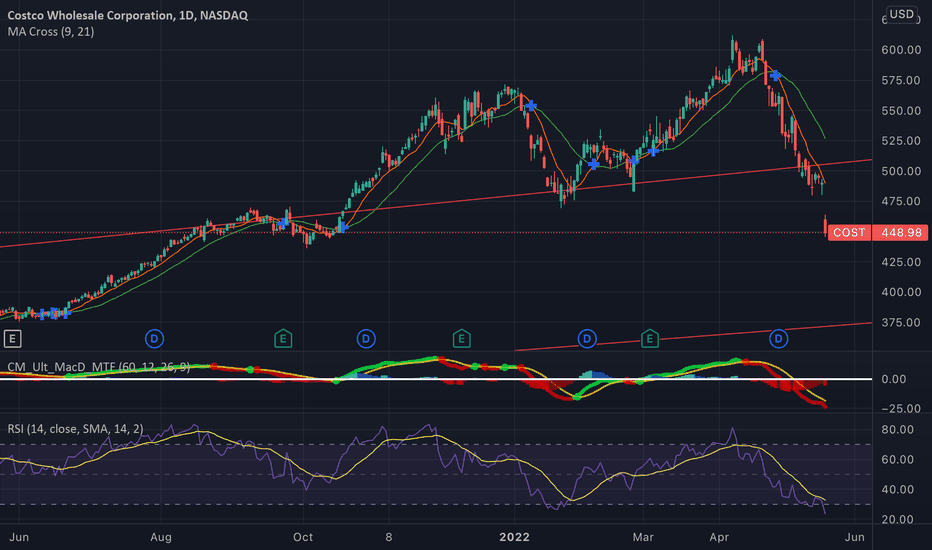
Task: Open the earnings marker just before Oct
Action: pos(283,339)
